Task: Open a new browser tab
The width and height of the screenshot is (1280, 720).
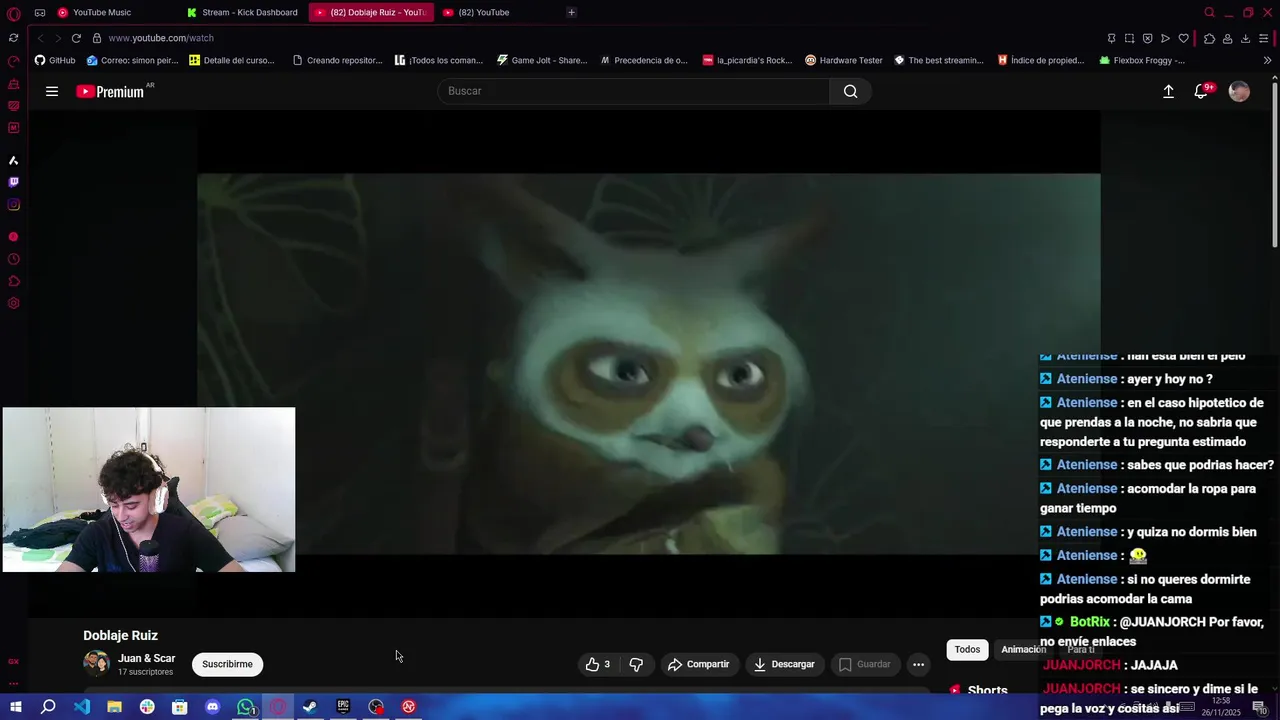Action: pyautogui.click(x=571, y=12)
